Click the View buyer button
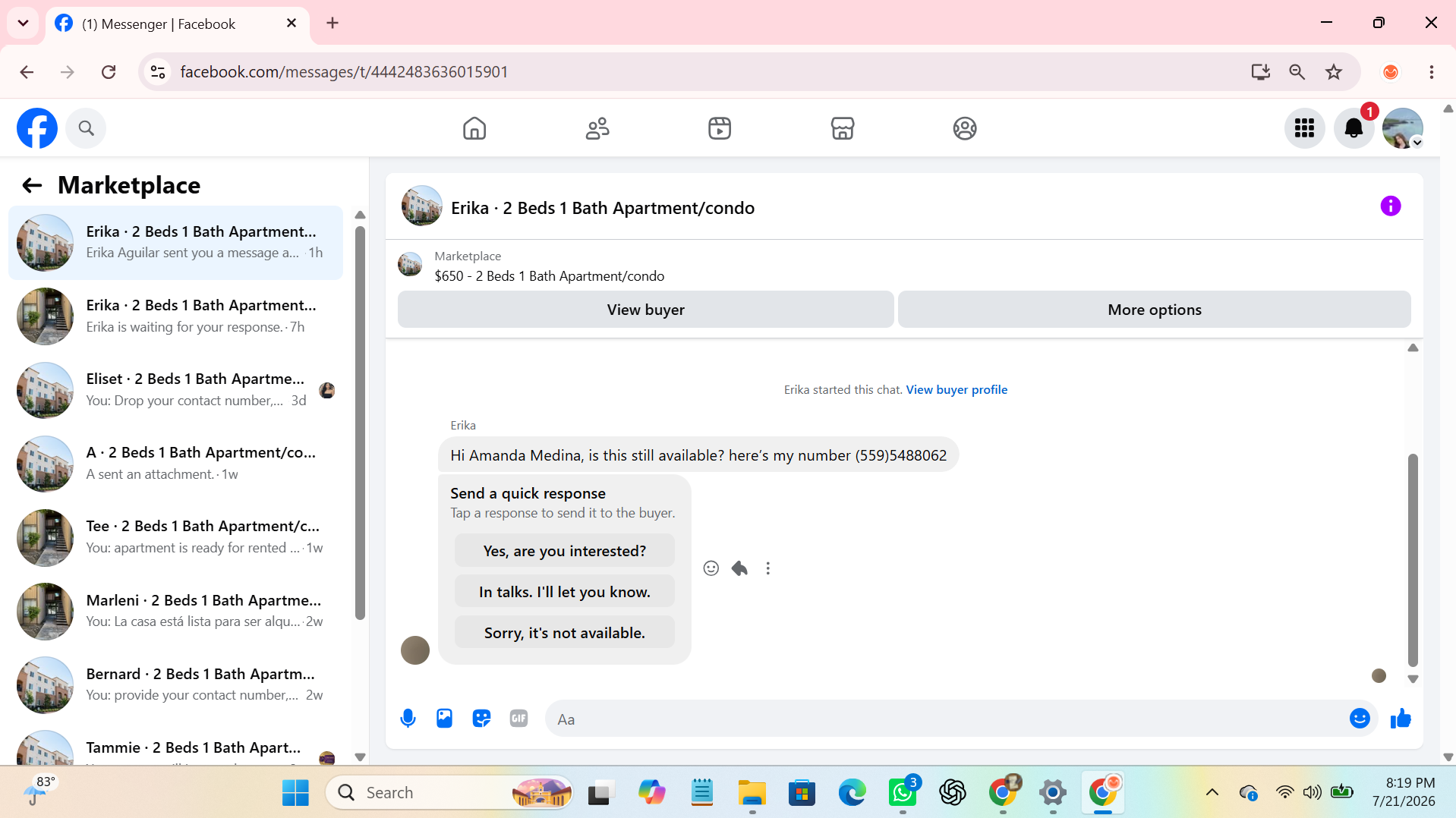The image size is (1456, 818). (646, 310)
